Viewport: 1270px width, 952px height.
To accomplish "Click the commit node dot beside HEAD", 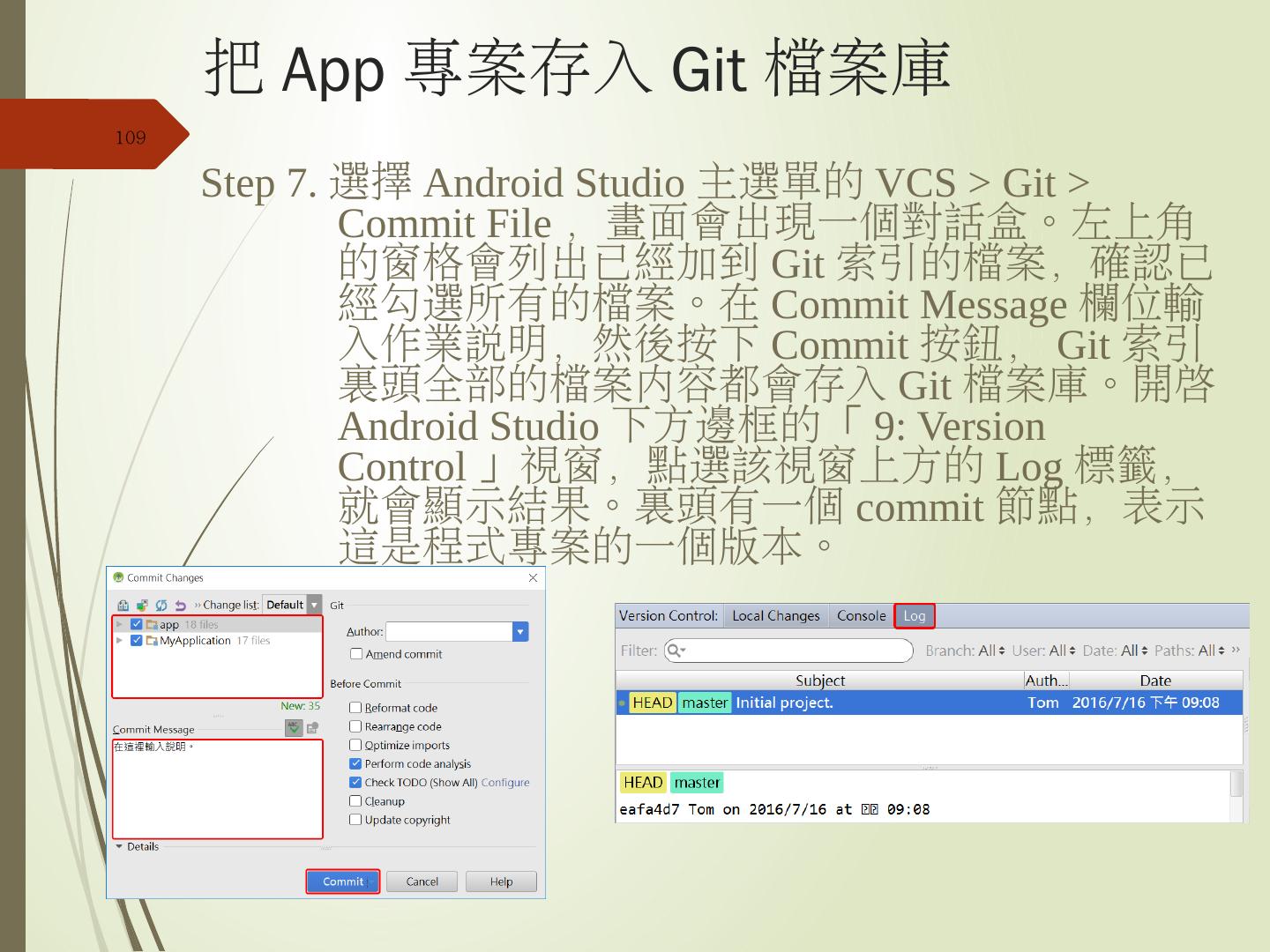I will click(x=622, y=703).
